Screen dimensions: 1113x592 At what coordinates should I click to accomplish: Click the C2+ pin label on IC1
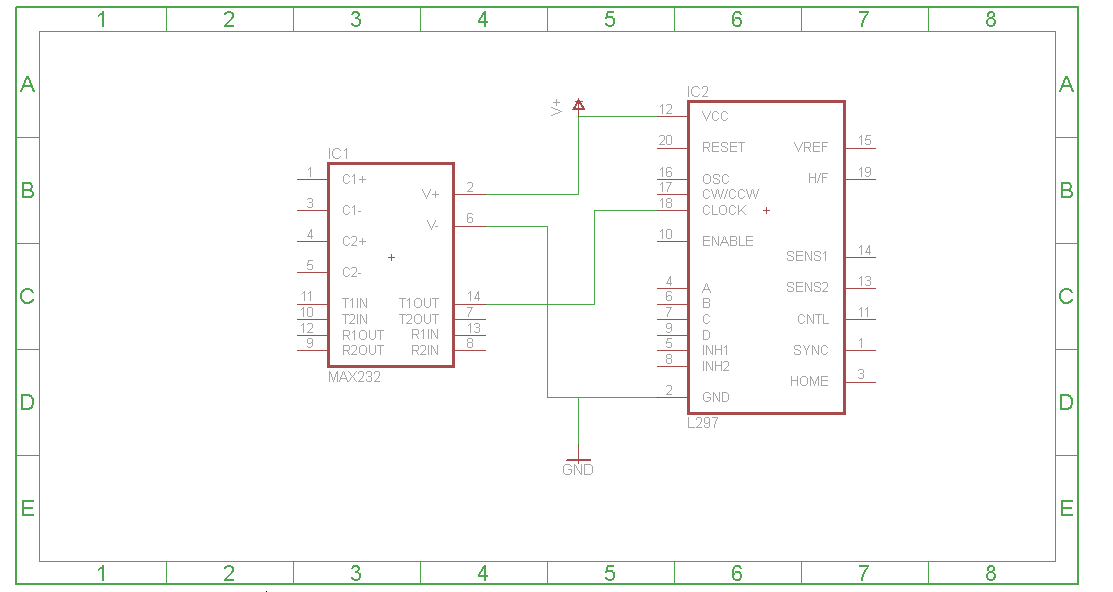tap(354, 241)
